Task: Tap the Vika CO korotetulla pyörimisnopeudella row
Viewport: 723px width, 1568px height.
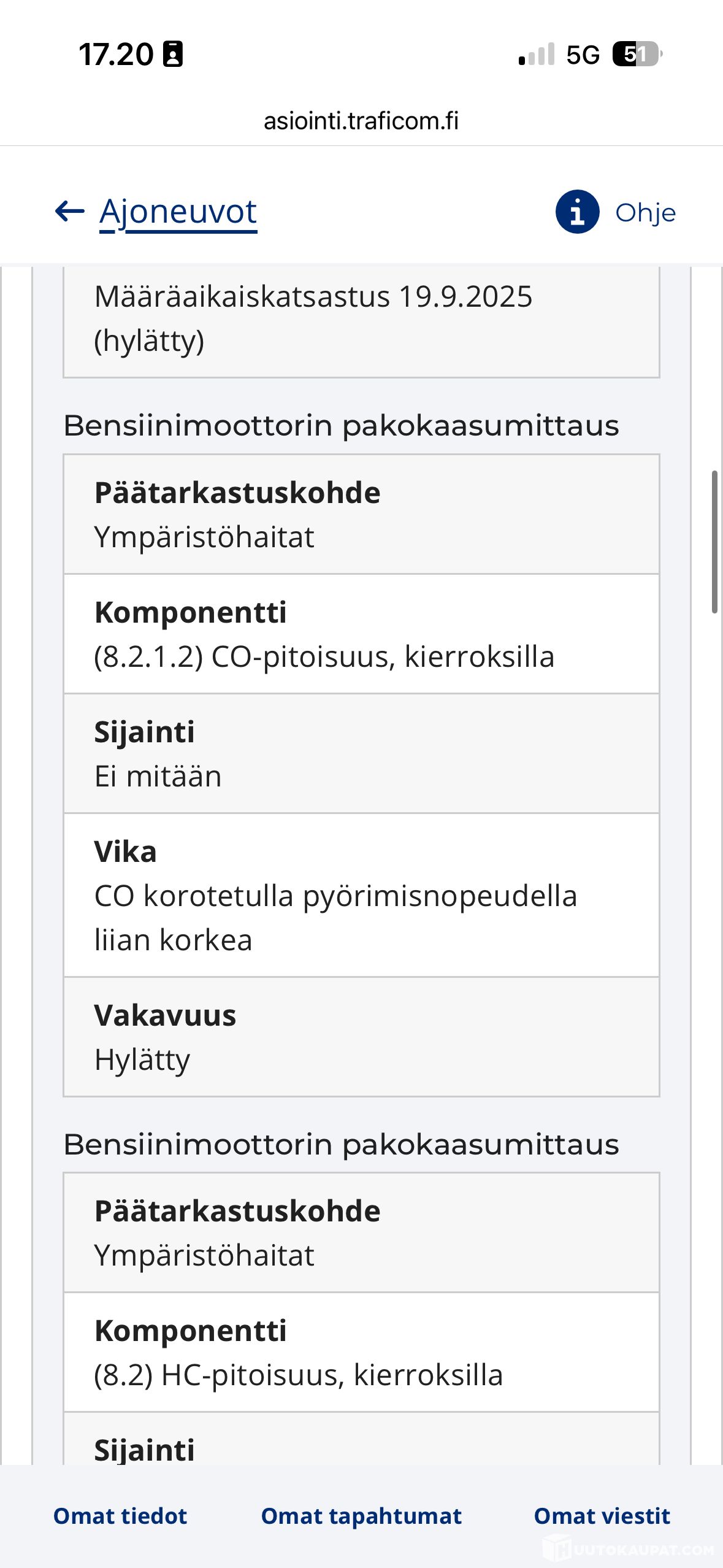Action: pos(361,896)
